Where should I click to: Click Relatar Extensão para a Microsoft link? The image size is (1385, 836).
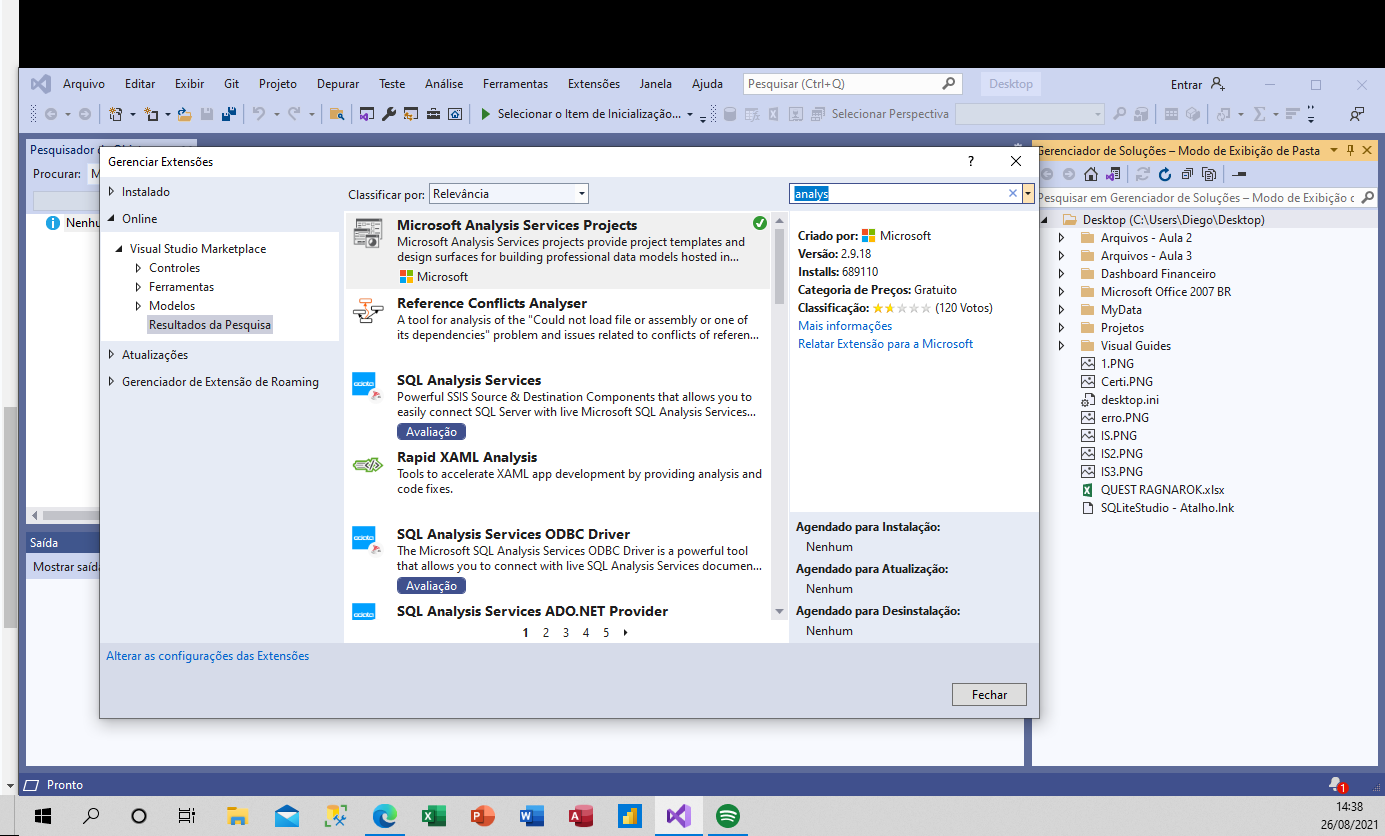click(x=885, y=344)
